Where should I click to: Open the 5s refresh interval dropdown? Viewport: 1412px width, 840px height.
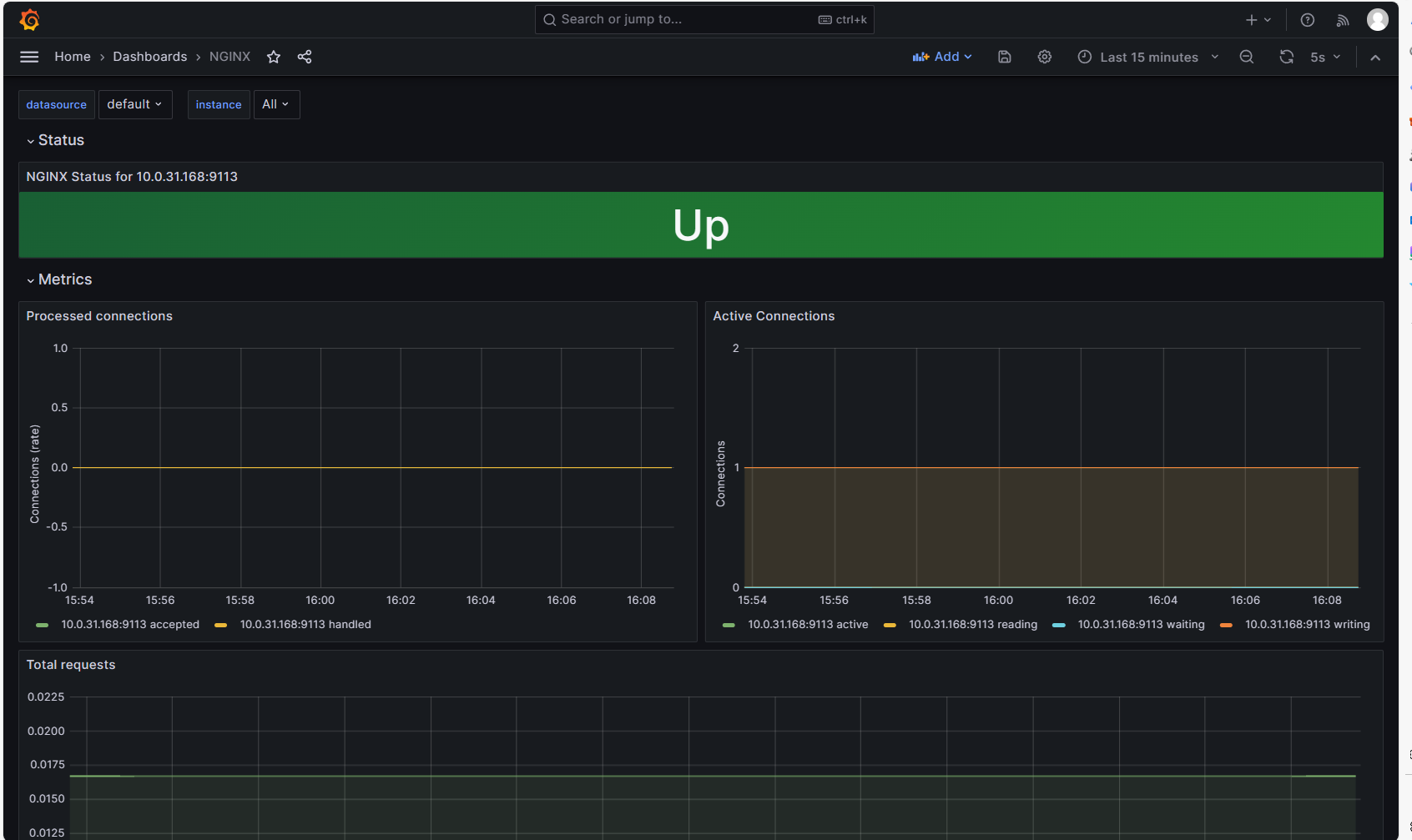(x=1325, y=57)
